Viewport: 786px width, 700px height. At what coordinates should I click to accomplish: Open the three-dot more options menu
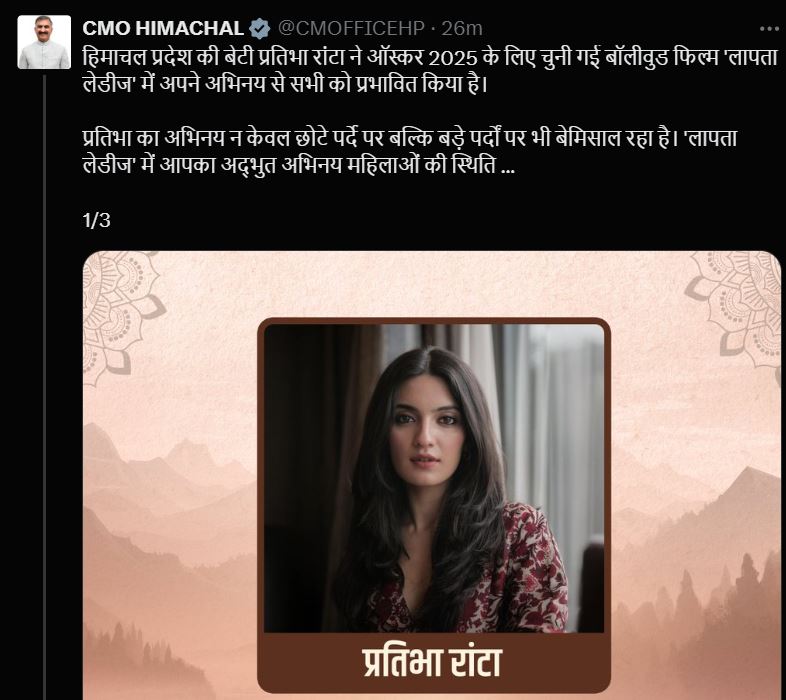pyautogui.click(x=769, y=29)
